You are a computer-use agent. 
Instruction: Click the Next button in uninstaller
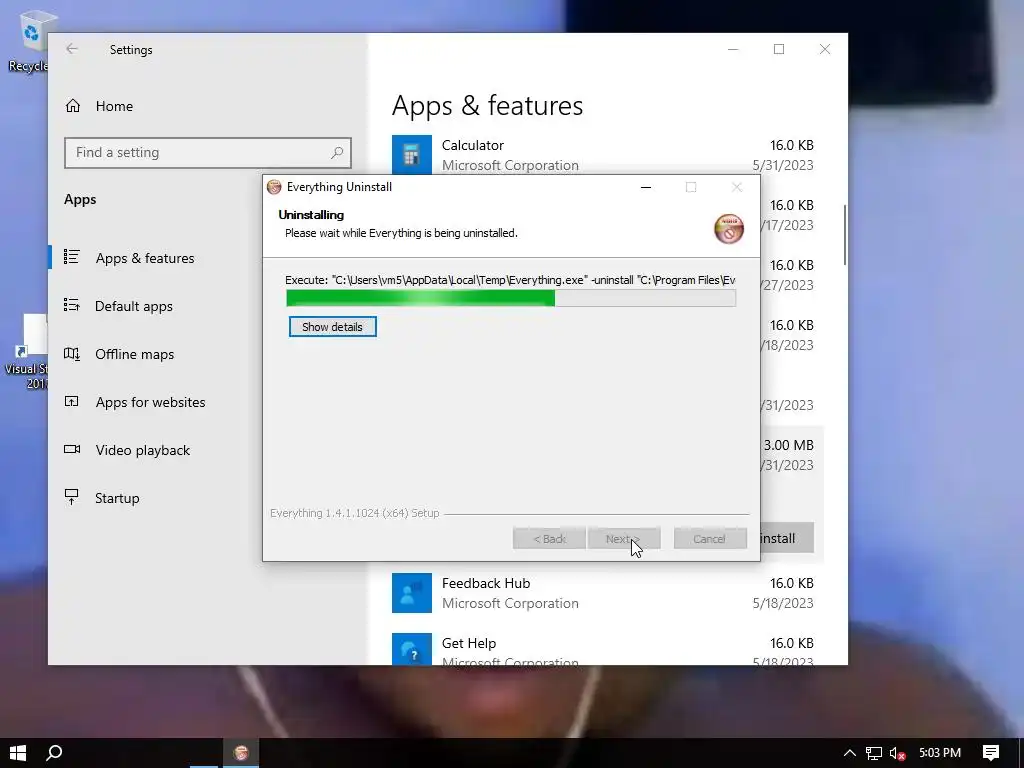[624, 539]
